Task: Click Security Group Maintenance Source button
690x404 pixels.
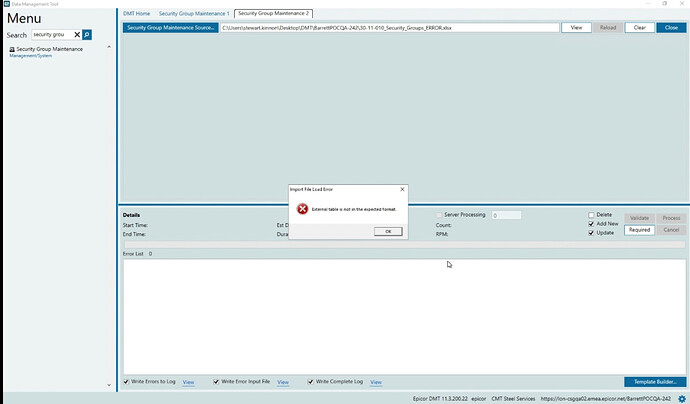Action: (171, 28)
